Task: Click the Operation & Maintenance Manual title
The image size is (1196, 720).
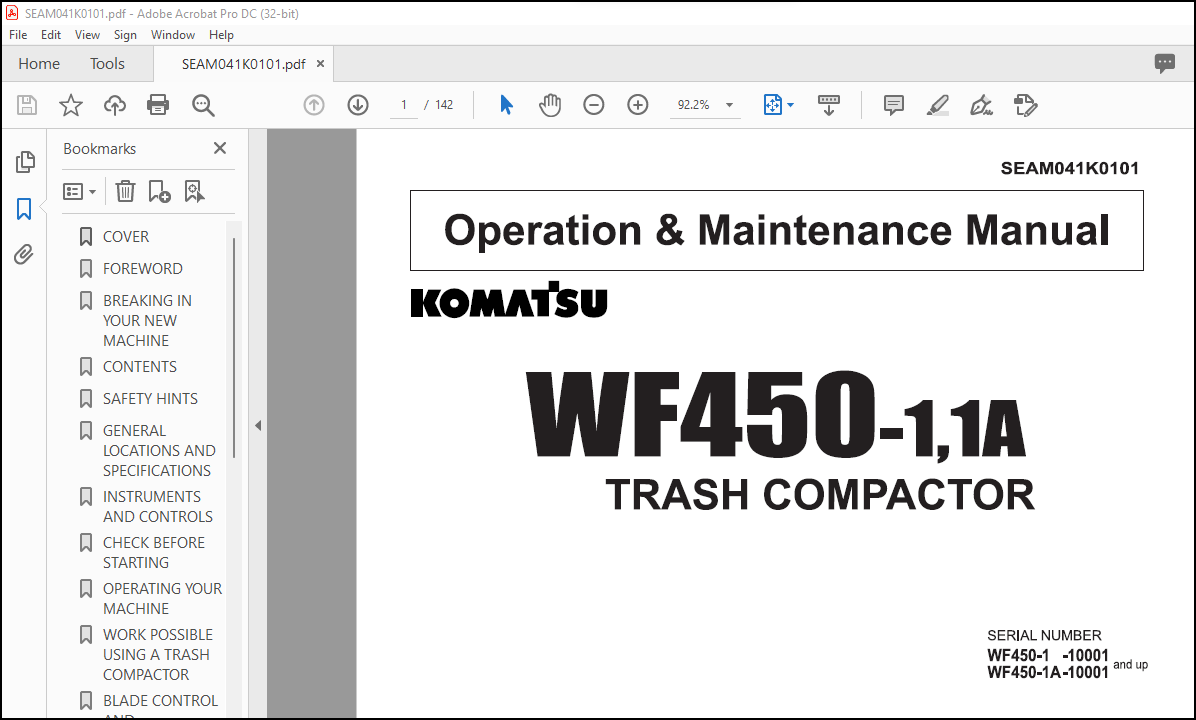Action: pyautogui.click(x=776, y=230)
